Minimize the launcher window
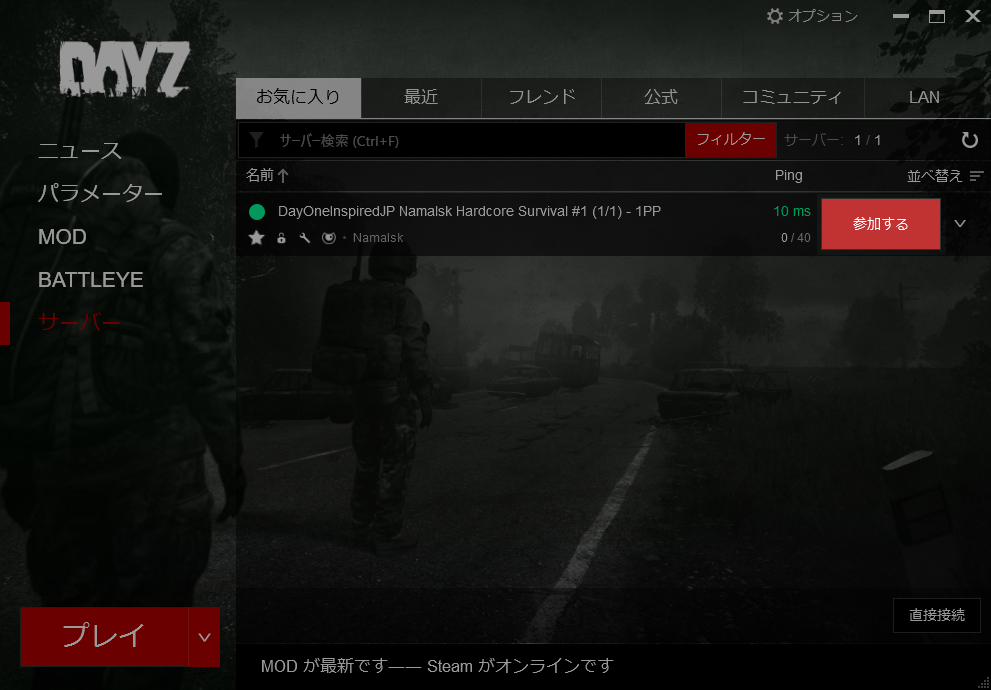The image size is (991, 690). pos(901,16)
